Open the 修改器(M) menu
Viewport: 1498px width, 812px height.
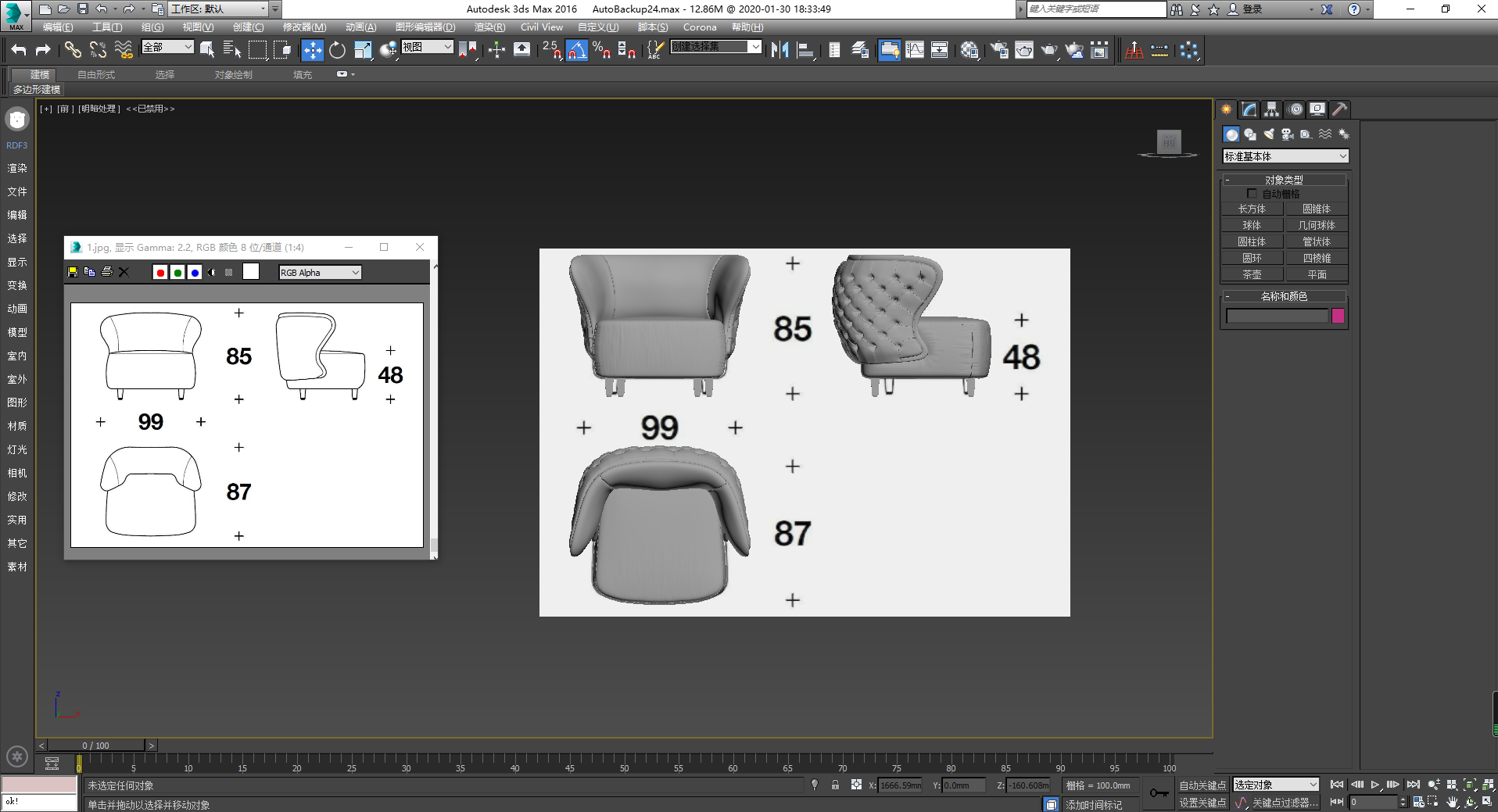[304, 27]
